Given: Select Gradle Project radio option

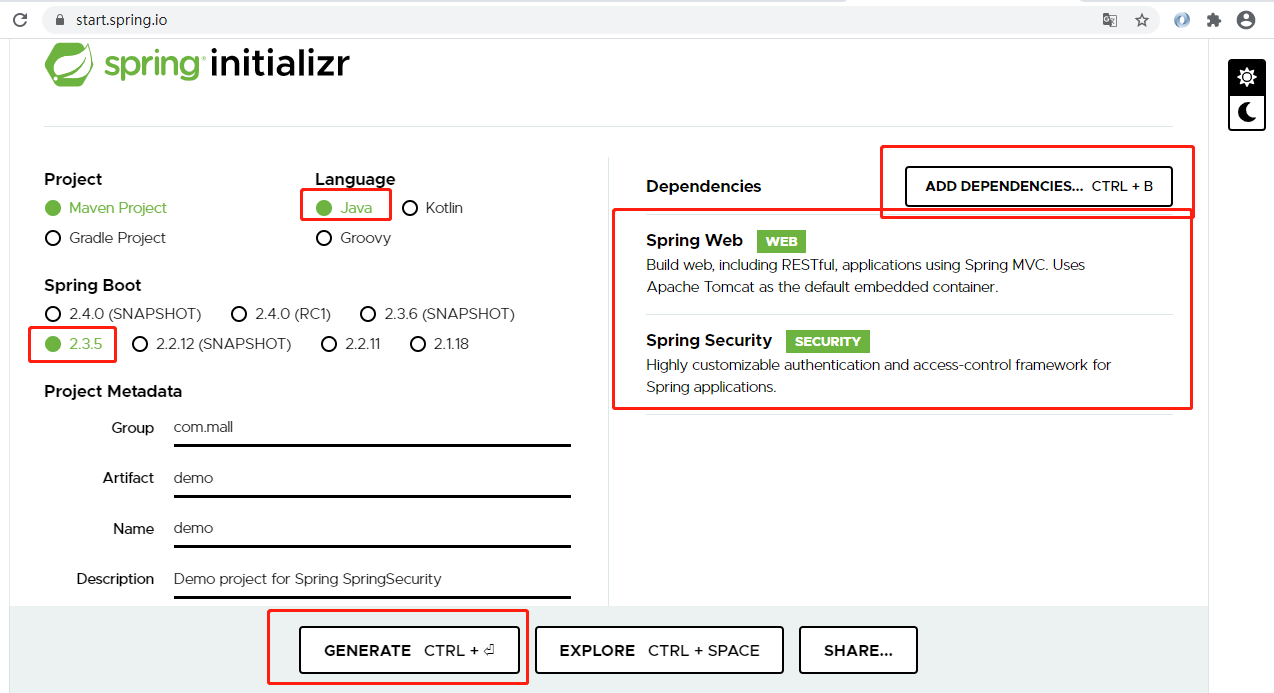Looking at the screenshot, I should [106, 238].
